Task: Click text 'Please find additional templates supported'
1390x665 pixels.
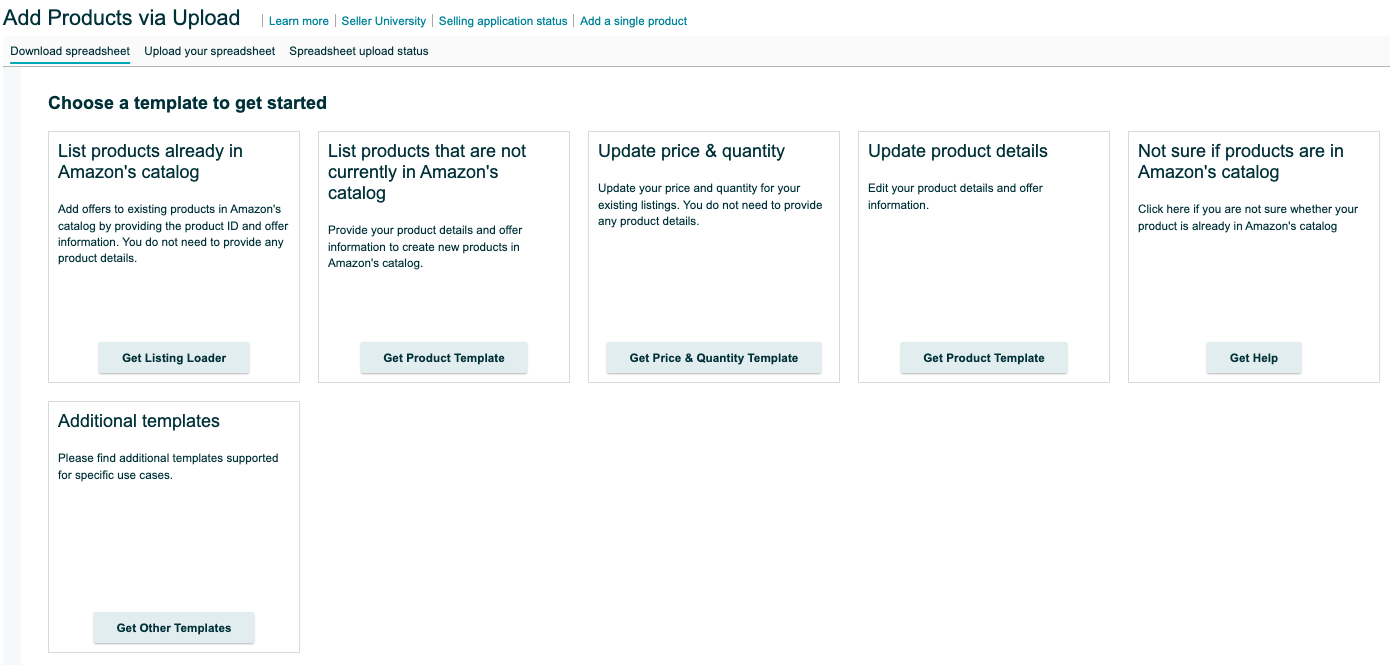Action: [168, 467]
